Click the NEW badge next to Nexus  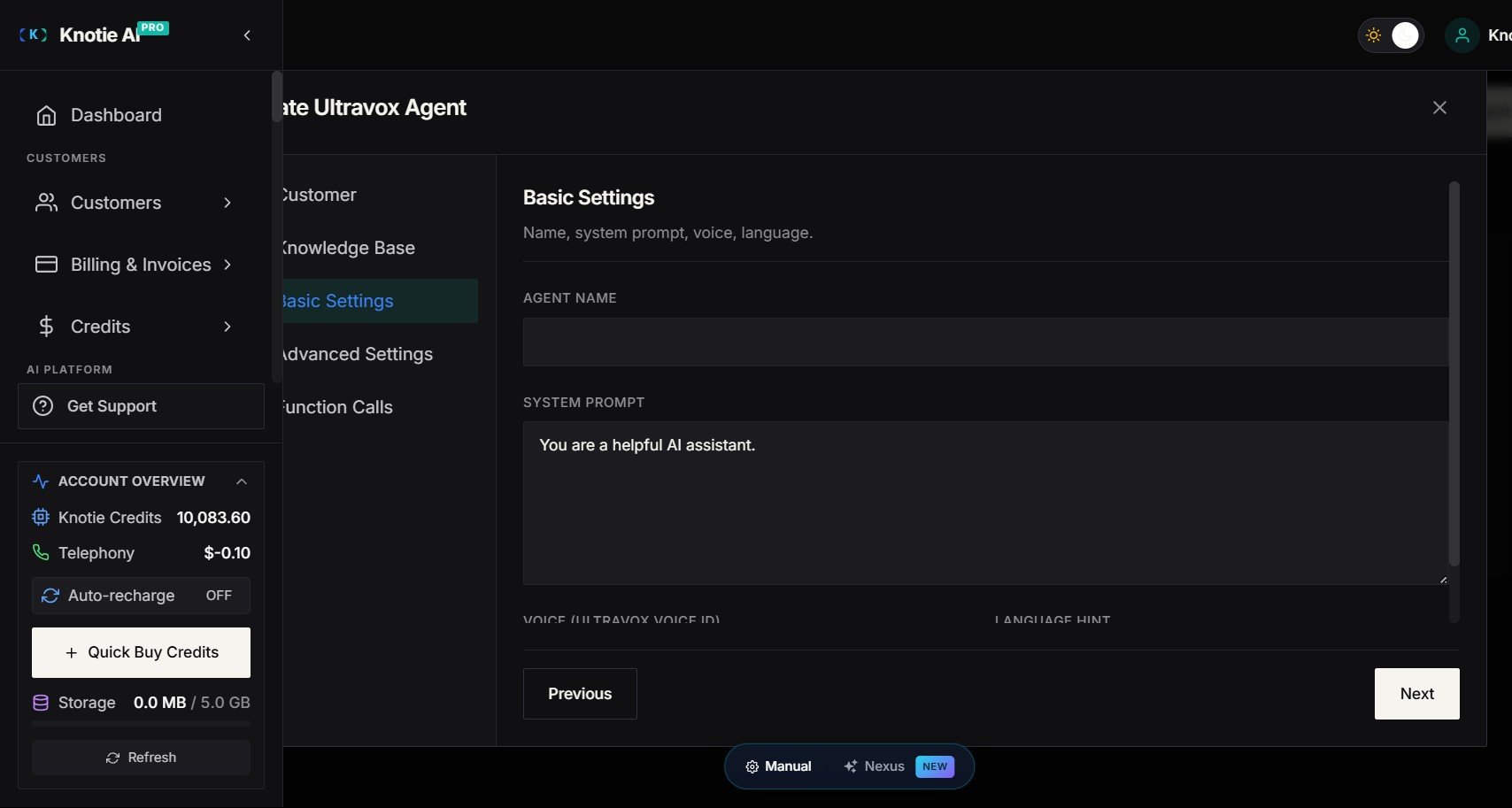pos(935,766)
